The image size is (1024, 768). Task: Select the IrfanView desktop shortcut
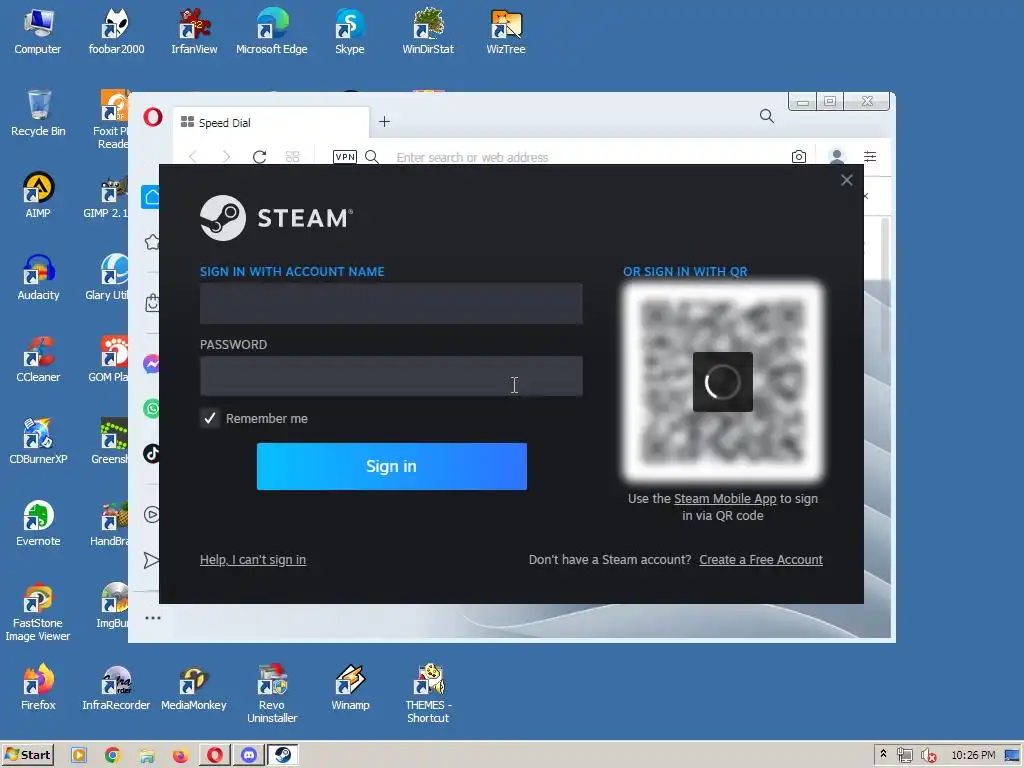click(194, 31)
